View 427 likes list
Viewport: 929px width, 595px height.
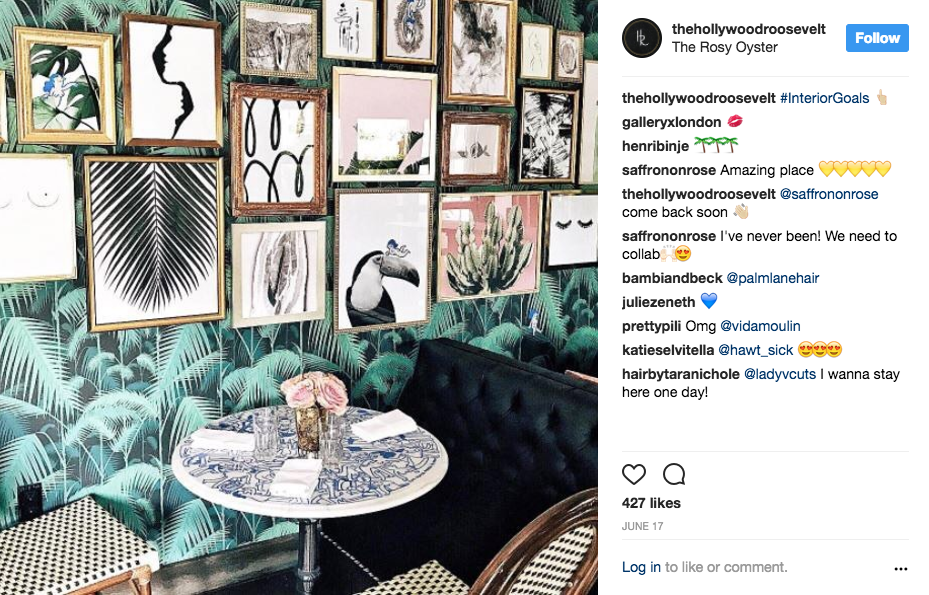tap(651, 503)
